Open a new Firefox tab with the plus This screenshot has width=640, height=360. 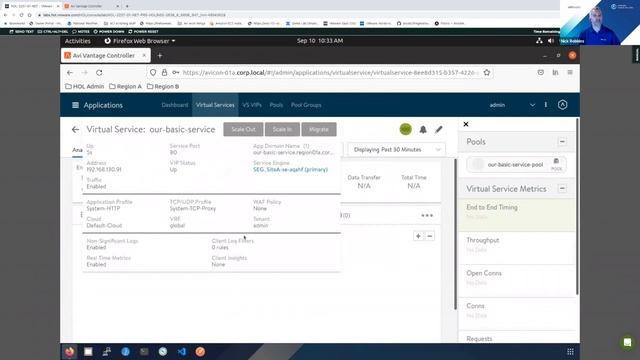(x=160, y=56)
